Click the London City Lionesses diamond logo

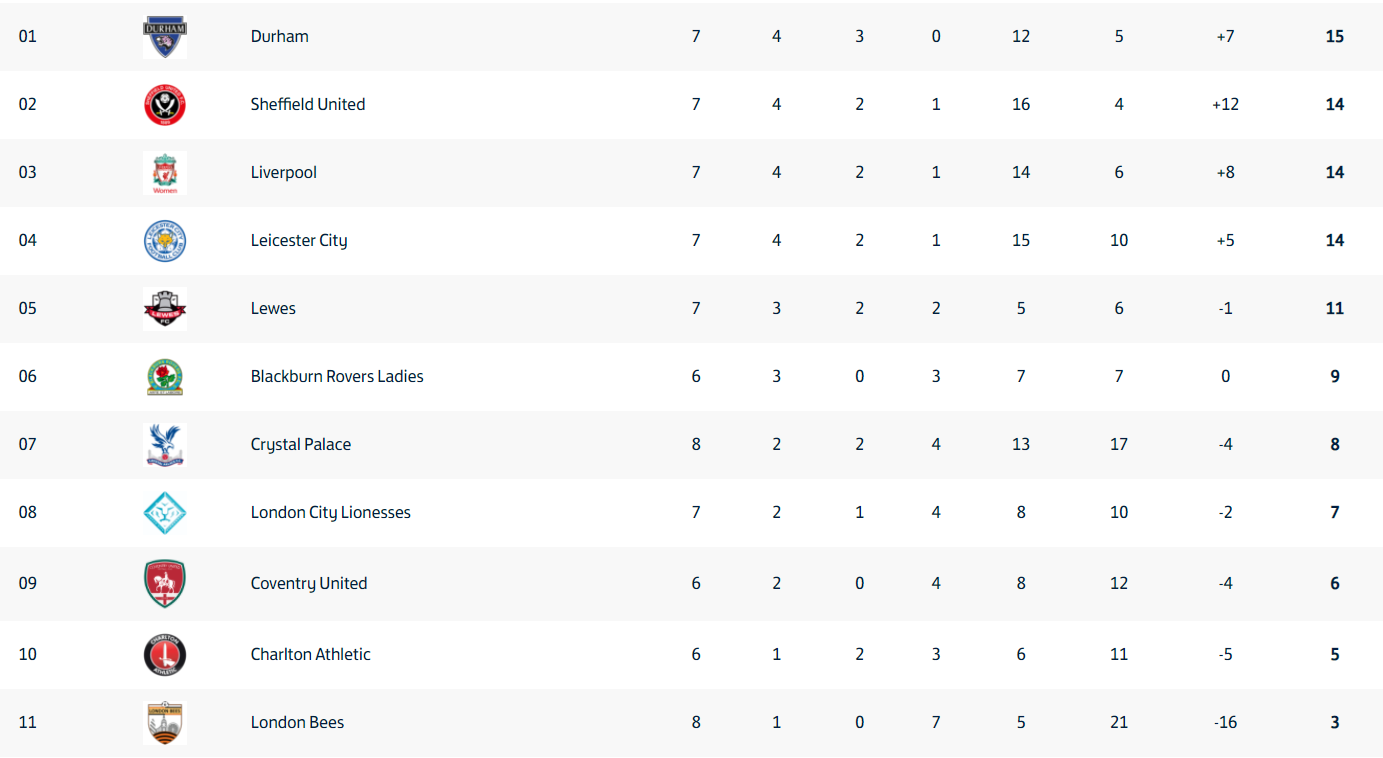[x=165, y=513]
